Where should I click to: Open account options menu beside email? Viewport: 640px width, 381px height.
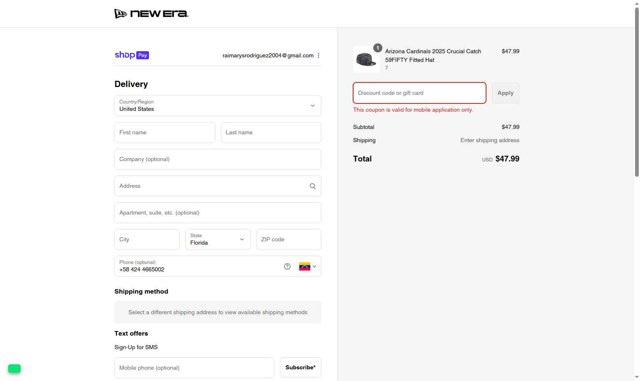tap(318, 55)
